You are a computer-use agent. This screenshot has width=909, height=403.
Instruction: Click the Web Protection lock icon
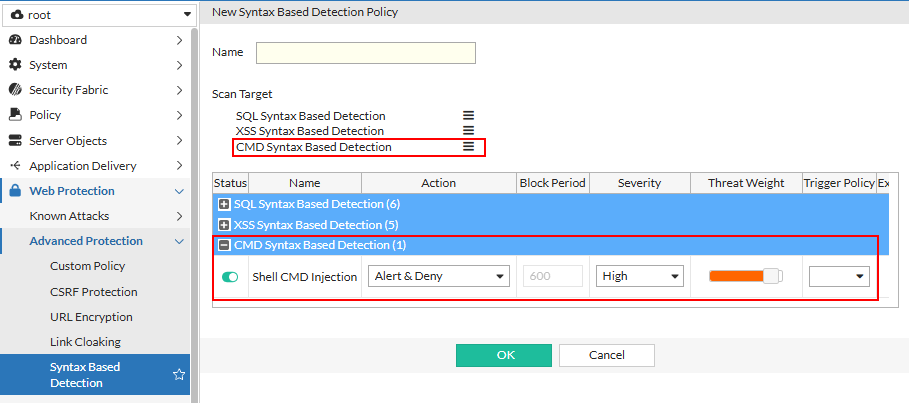[16, 191]
